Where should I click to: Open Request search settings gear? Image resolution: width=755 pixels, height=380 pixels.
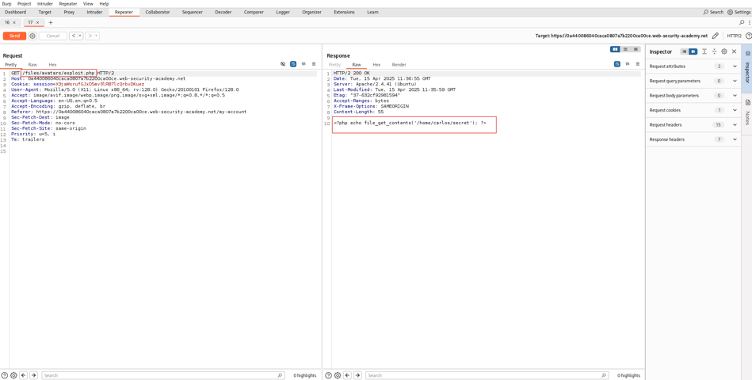13,375
